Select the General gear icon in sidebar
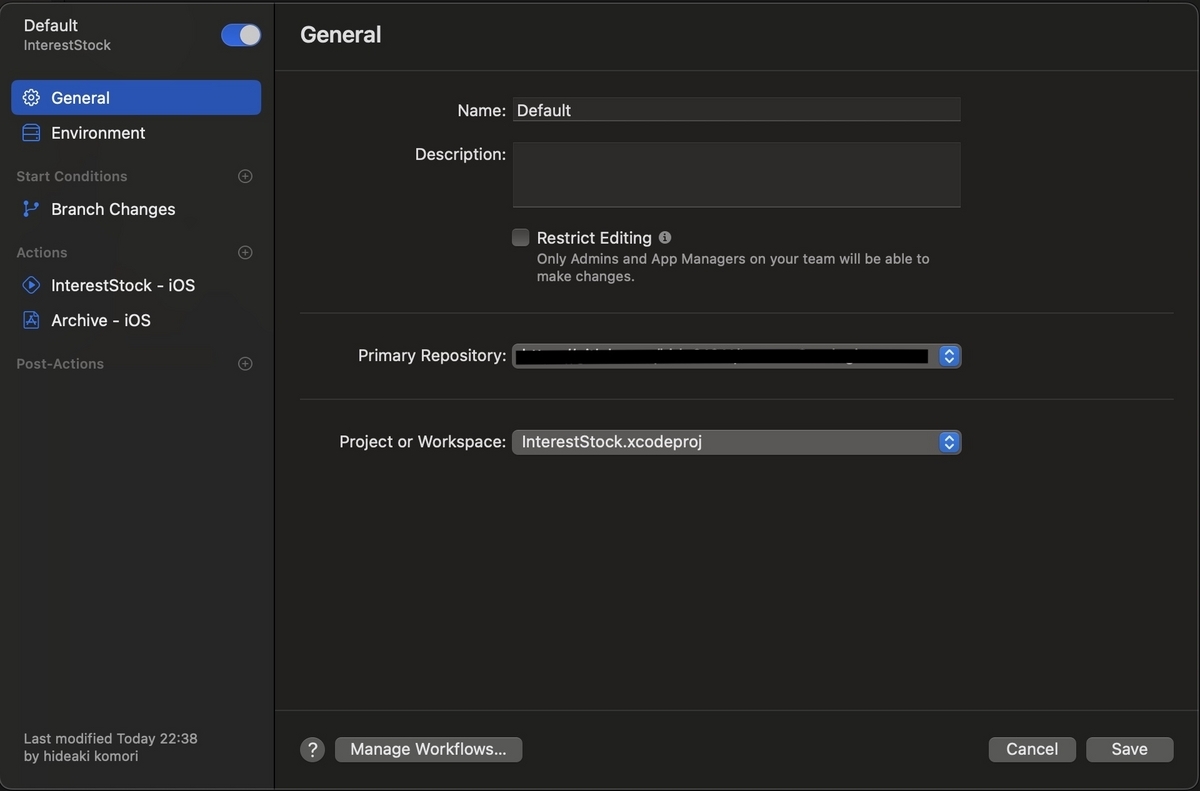This screenshot has height=791, width=1200. [31, 98]
